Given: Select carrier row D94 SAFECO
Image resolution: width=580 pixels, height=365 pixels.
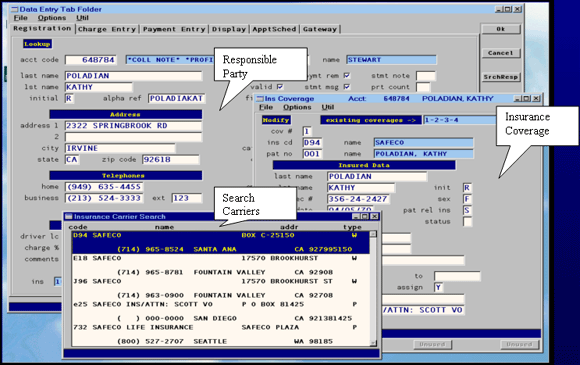Looking at the screenshot, I should (x=221, y=243).
